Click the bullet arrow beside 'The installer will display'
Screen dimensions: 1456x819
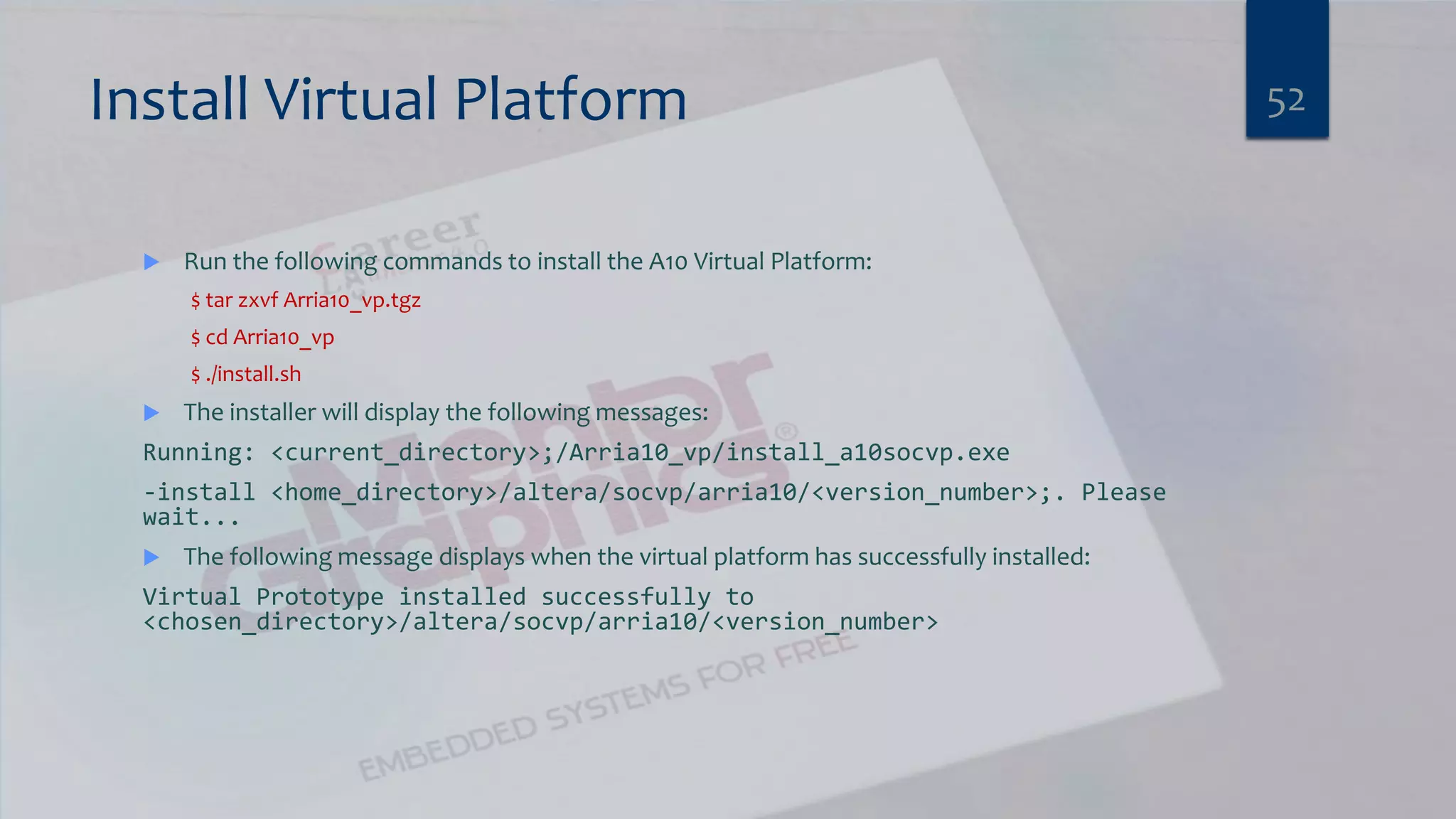(x=151, y=412)
